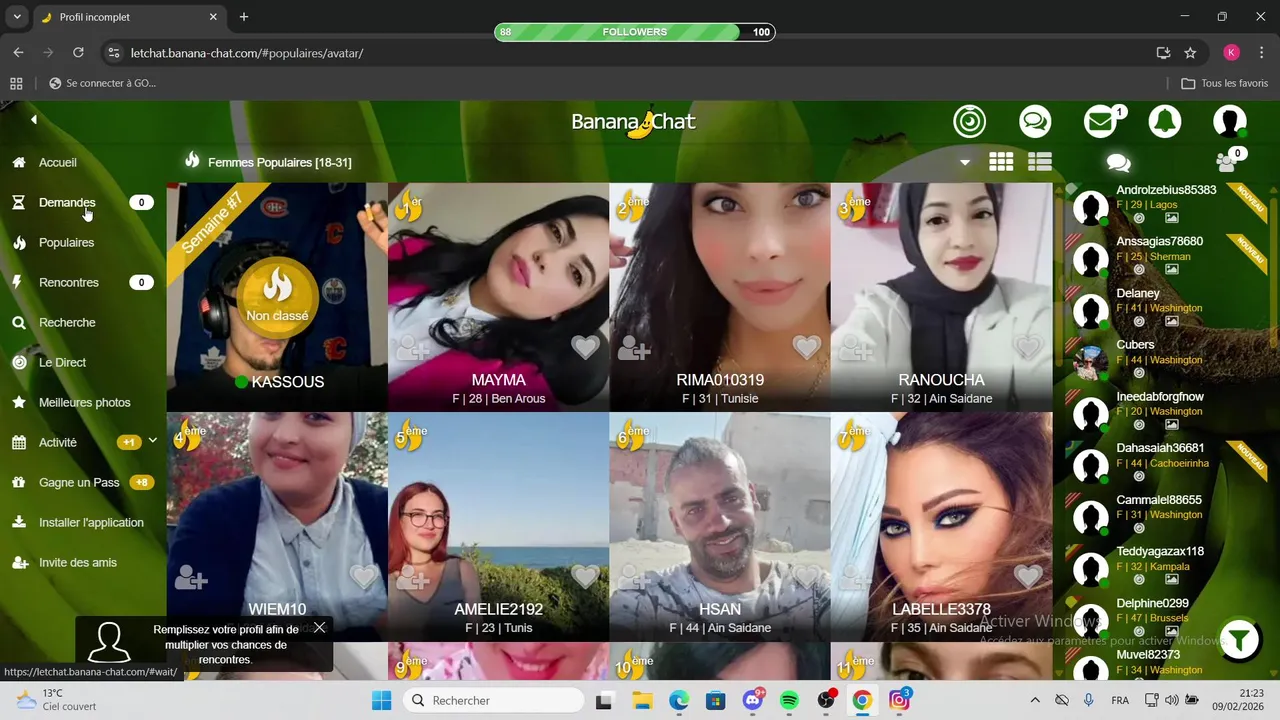Screen dimensions: 1280x720
Task: Add HSAN as friend icon
Action: pyautogui.click(x=634, y=577)
